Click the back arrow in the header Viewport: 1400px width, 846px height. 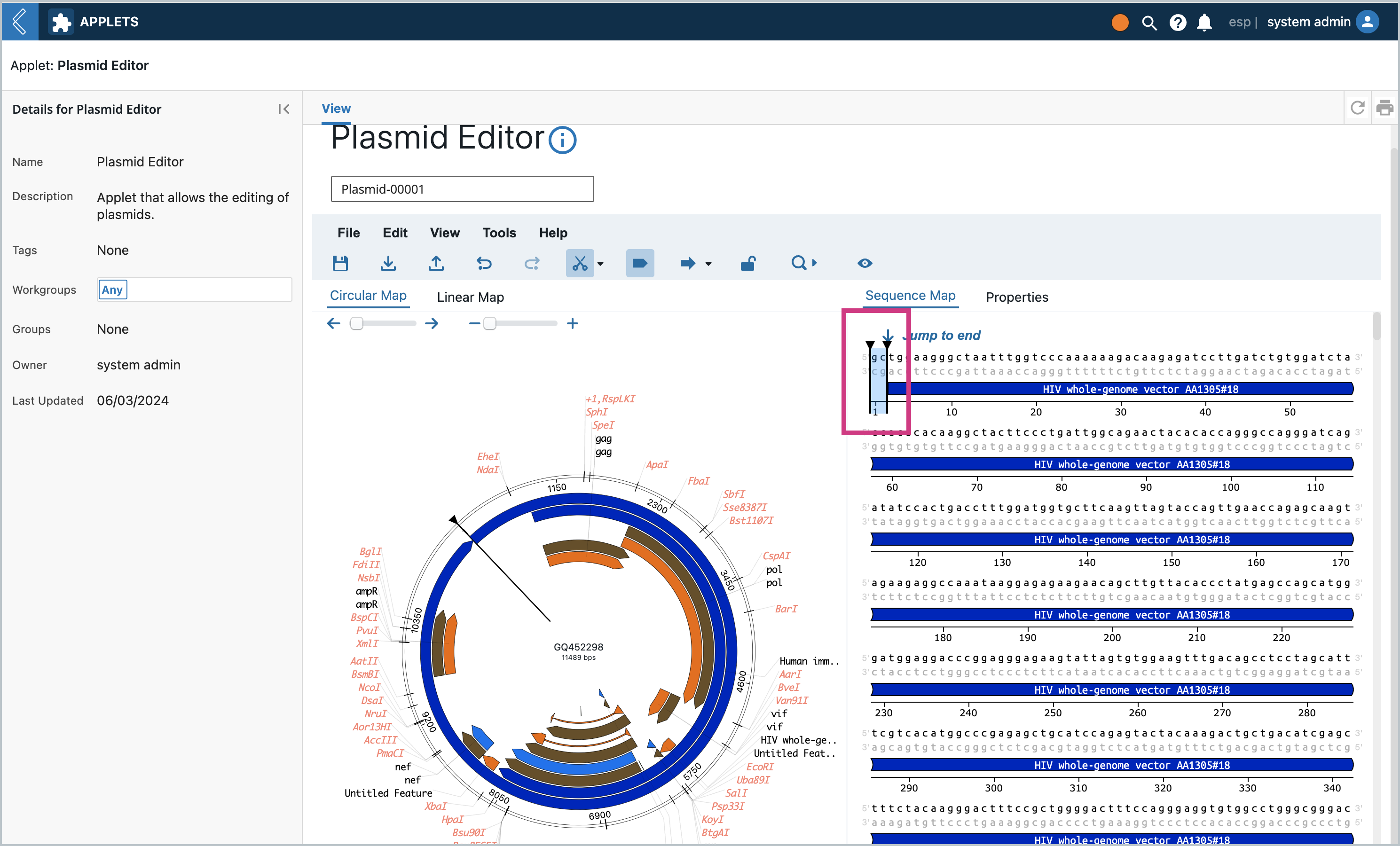20,22
